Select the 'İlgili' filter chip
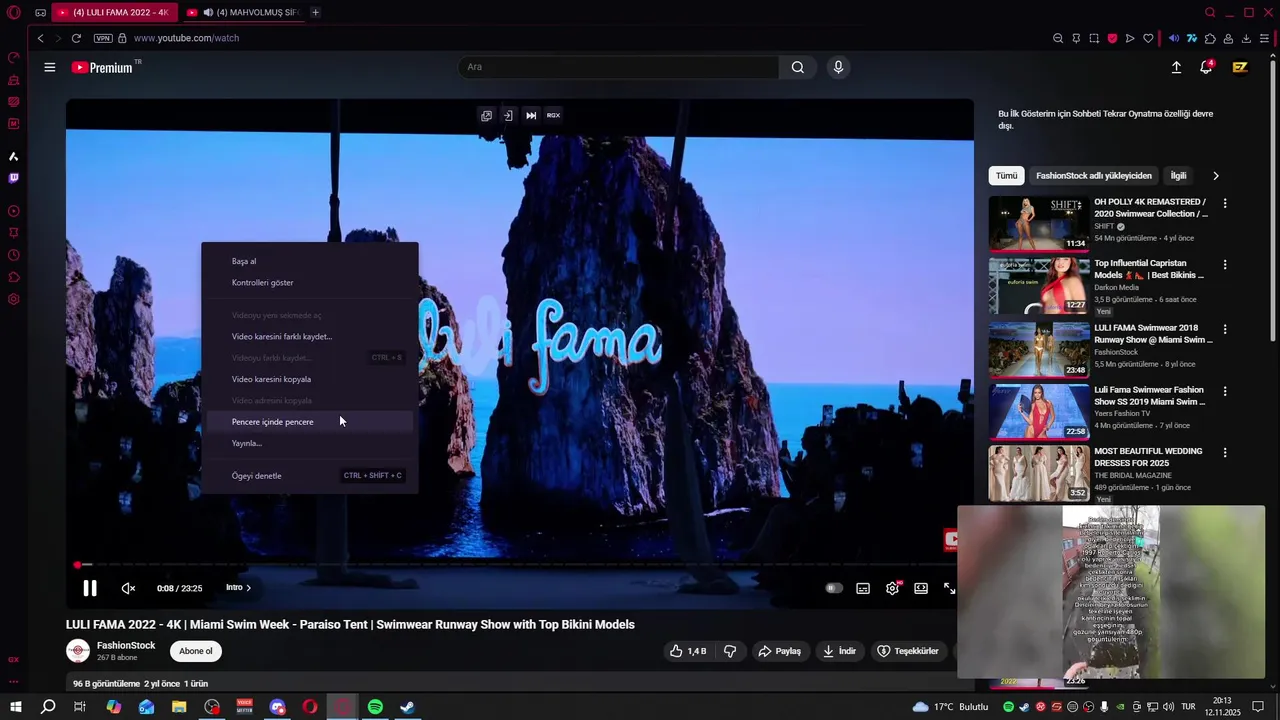1280x720 pixels. pos(1178,175)
